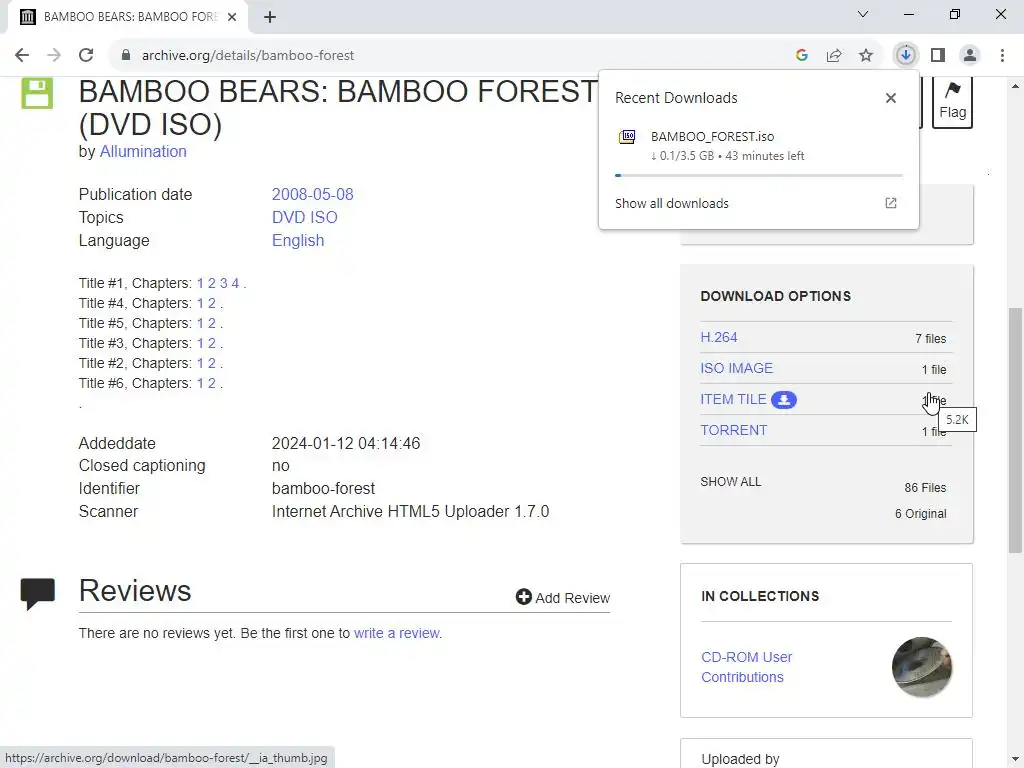Download the TORRENT option
The height and width of the screenshot is (768, 1024).
(x=733, y=430)
